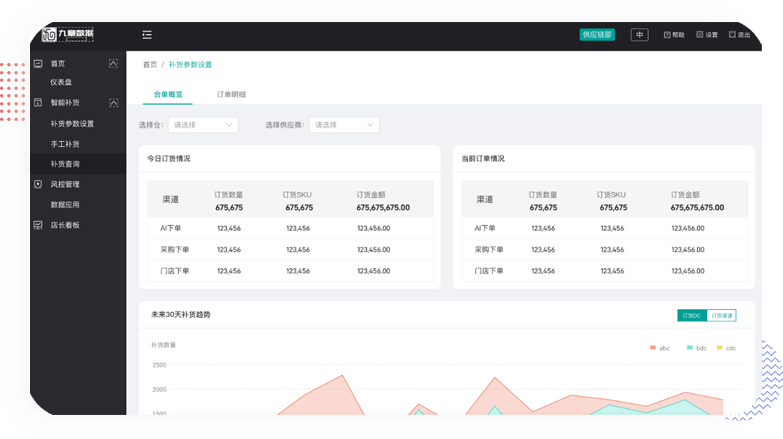Click 675,675,675.00 total in 今日订货情况
This screenshot has width=783, height=439.
click(383, 207)
